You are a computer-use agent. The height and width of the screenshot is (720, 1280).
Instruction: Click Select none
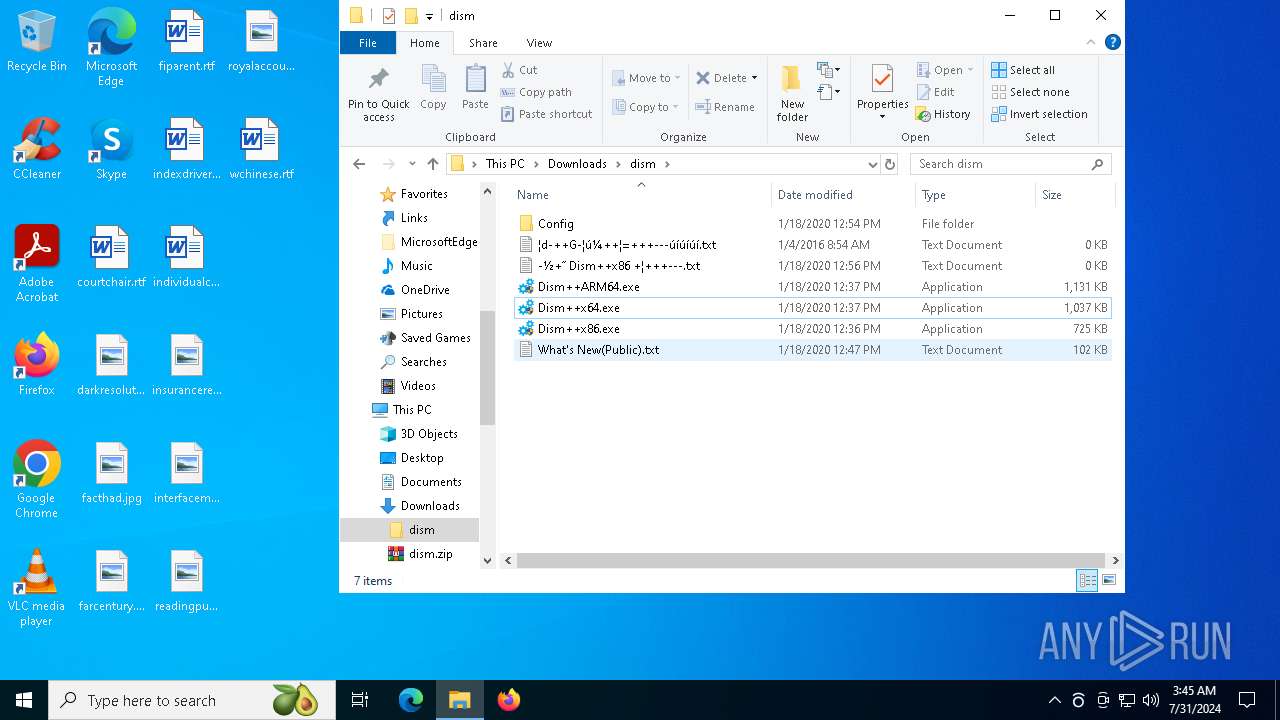[1030, 92]
